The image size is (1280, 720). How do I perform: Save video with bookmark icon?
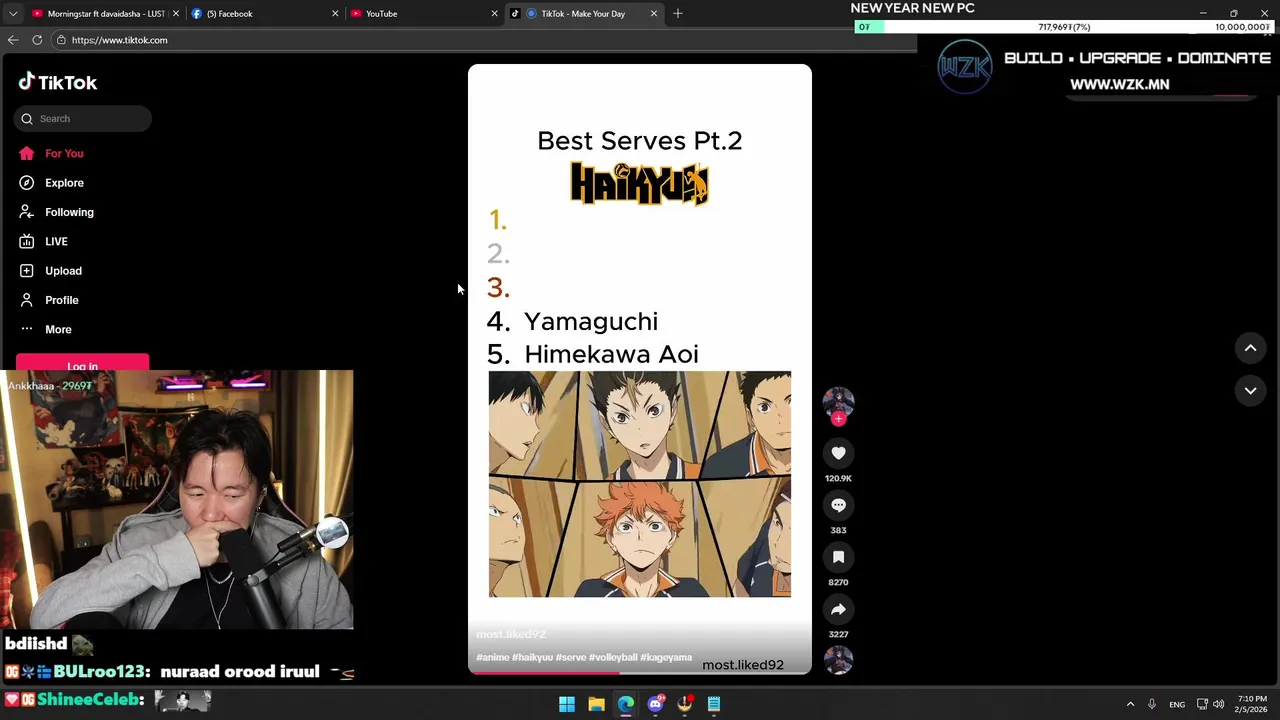click(x=838, y=557)
